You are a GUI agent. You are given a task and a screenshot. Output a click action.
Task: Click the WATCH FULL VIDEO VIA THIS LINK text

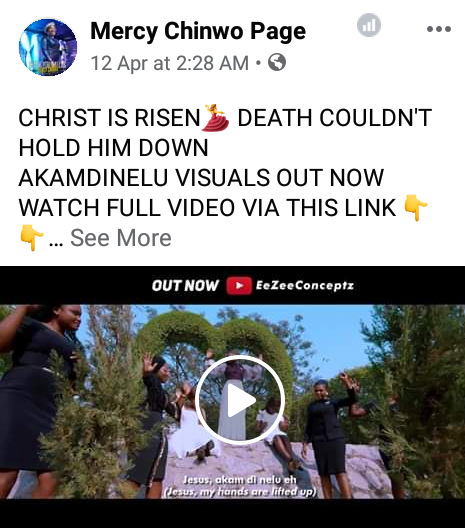coord(207,207)
